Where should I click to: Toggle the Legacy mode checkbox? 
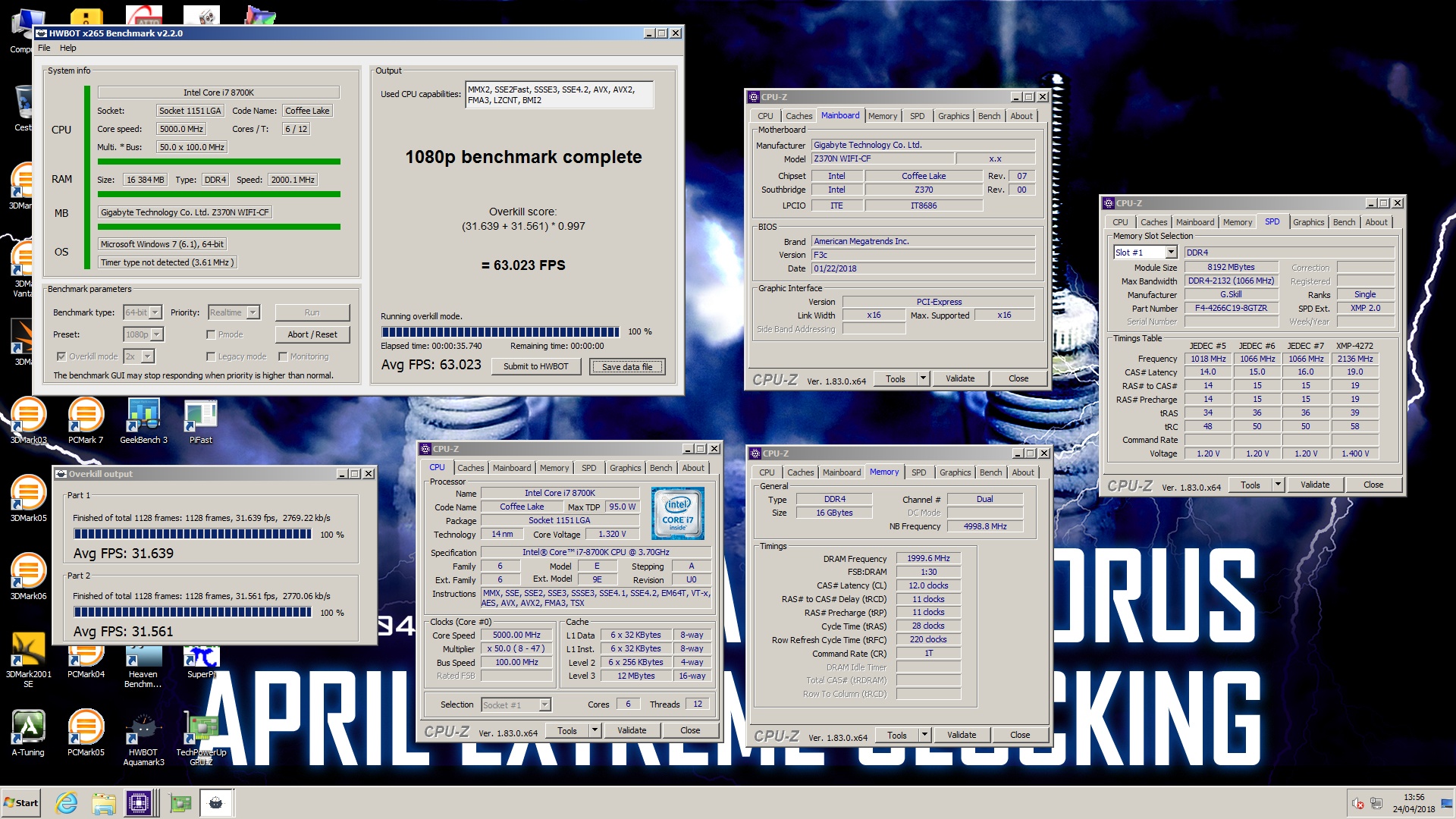[x=211, y=356]
